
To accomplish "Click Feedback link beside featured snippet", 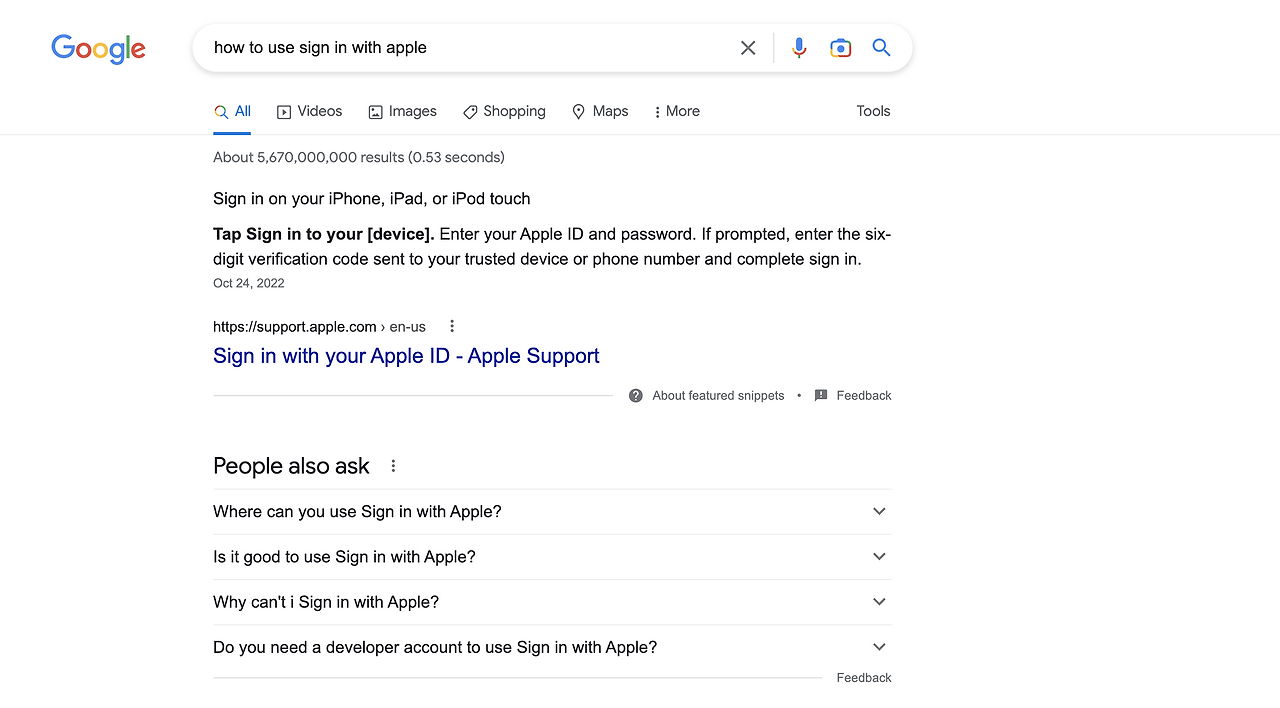I will point(863,396).
